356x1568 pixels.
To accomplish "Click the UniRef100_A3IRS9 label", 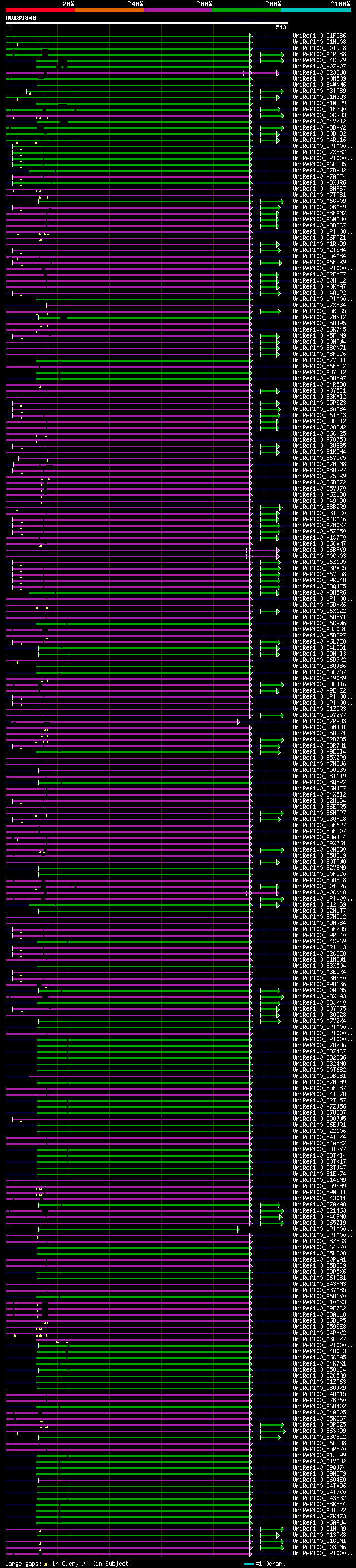I will pyautogui.click(x=319, y=91).
